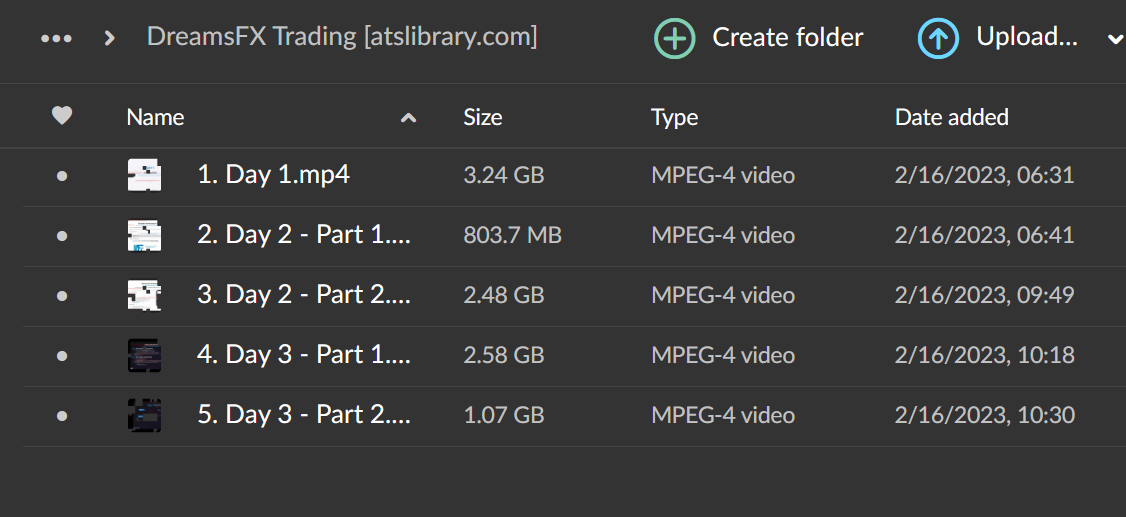Open DreamsFX Trading breadcrumb folder link
The width and height of the screenshot is (1126, 517).
[x=342, y=37]
